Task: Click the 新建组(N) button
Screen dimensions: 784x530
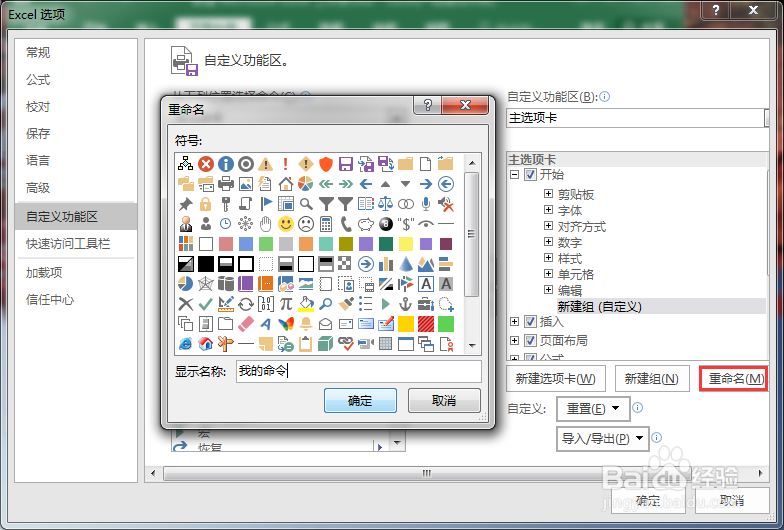Action: [652, 378]
